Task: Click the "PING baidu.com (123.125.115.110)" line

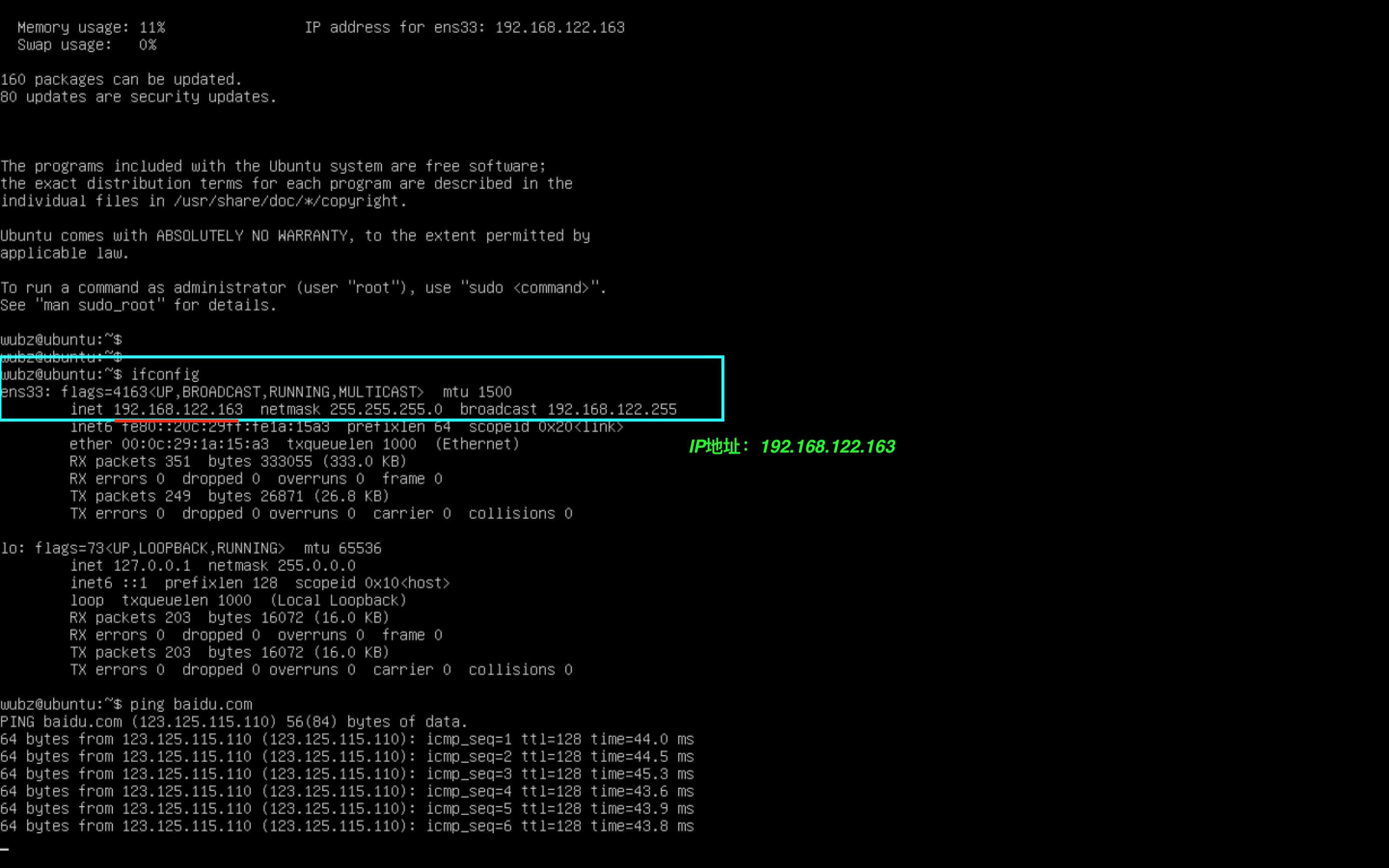Action: click(234, 722)
